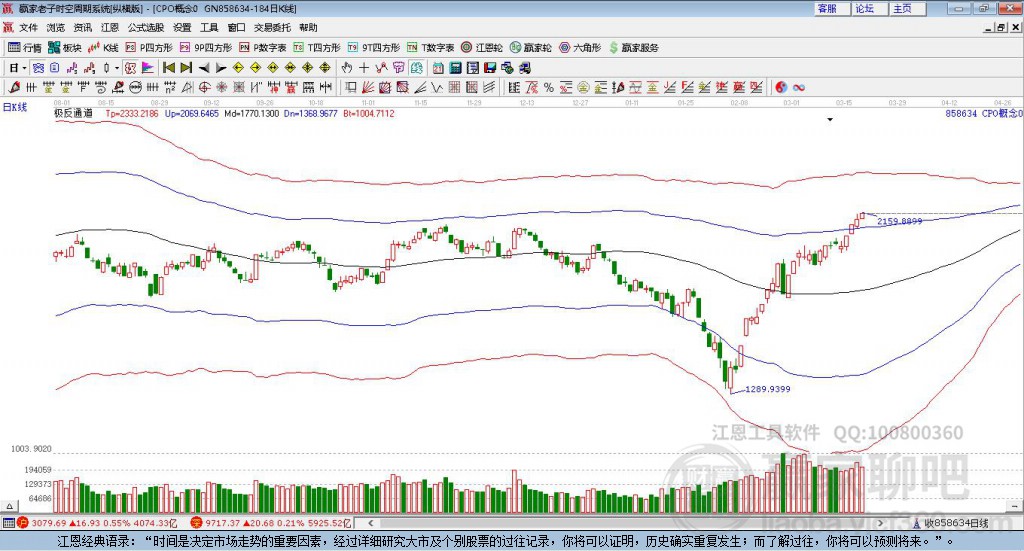Click the 日K线 label at chart corner
This screenshot has width=1024, height=551.
tap(15, 107)
